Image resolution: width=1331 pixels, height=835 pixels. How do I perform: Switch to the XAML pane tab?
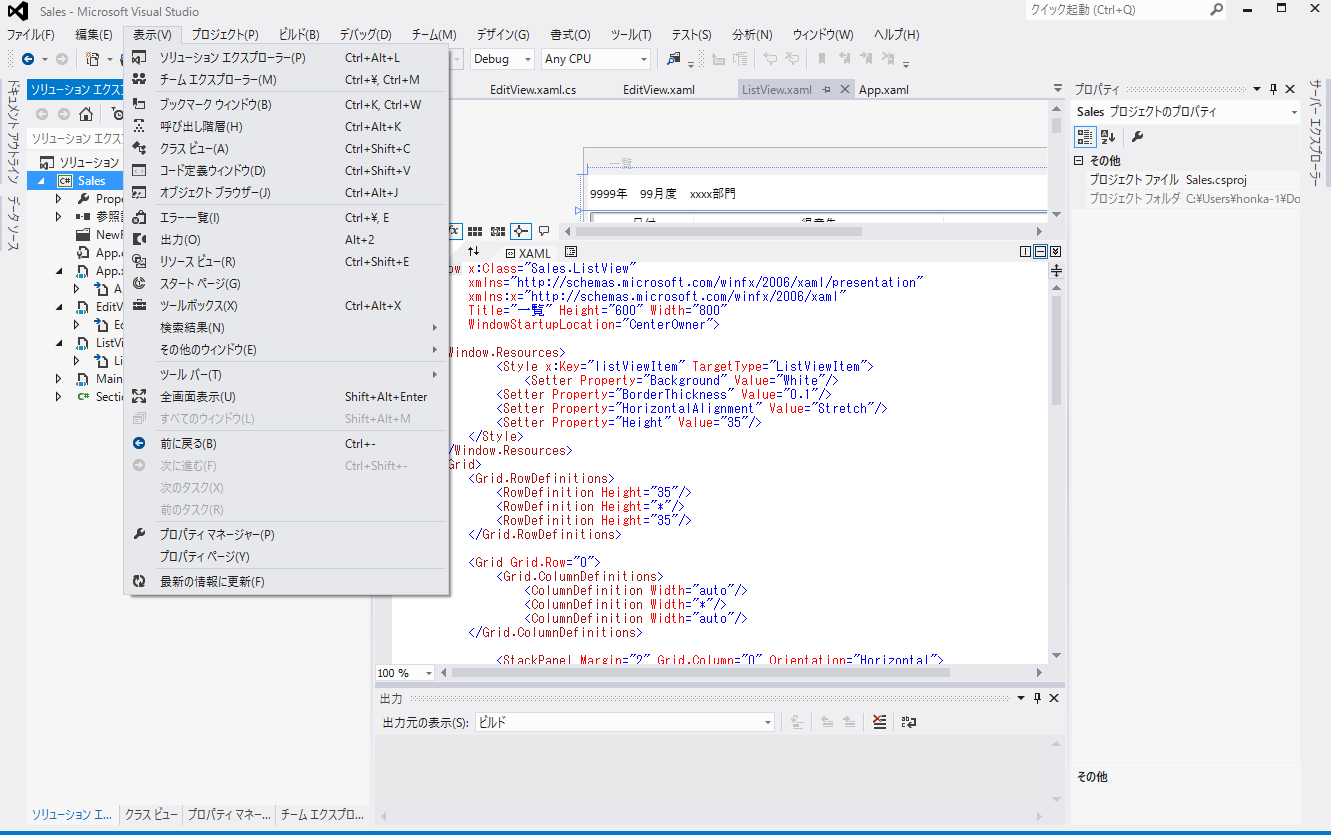(x=528, y=253)
